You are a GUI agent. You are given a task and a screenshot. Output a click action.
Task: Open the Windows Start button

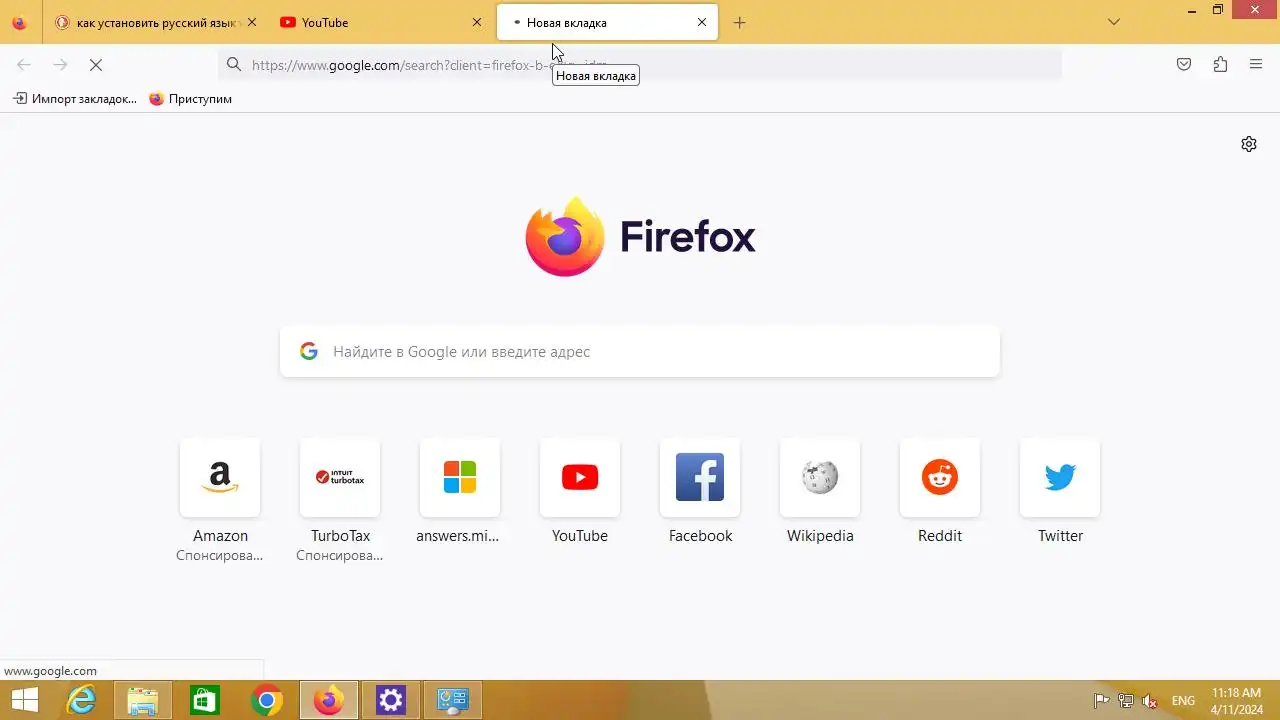[x=24, y=701]
